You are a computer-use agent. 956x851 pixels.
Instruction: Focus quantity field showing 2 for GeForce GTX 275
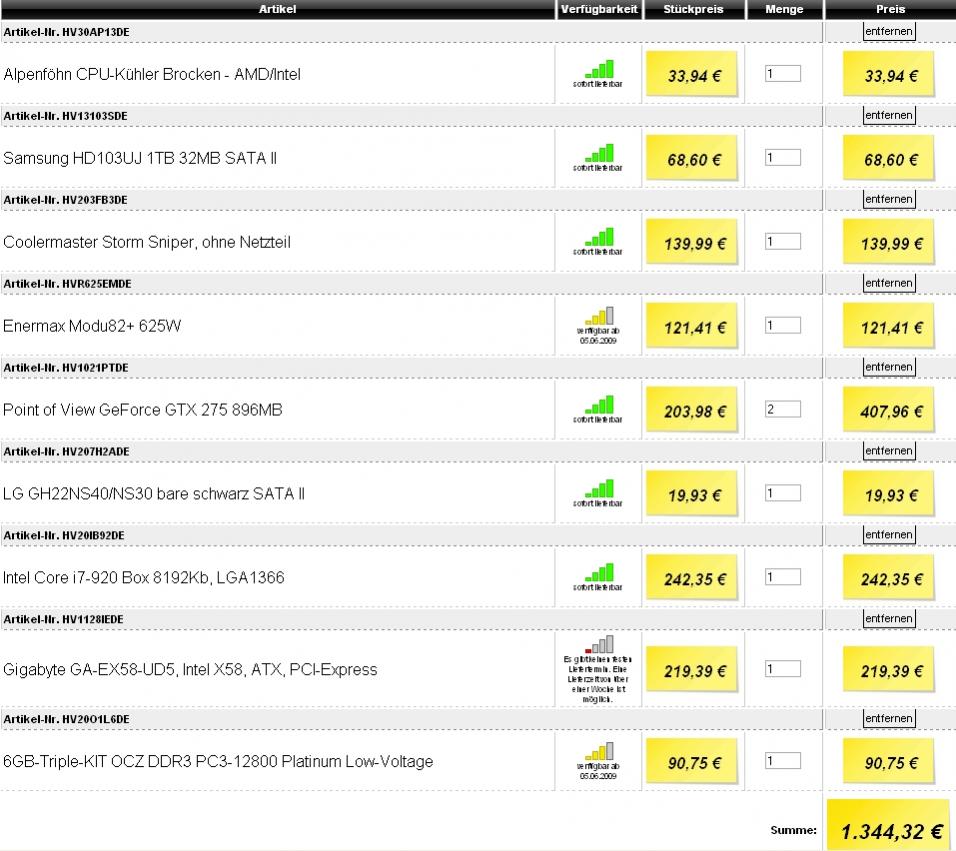click(783, 409)
